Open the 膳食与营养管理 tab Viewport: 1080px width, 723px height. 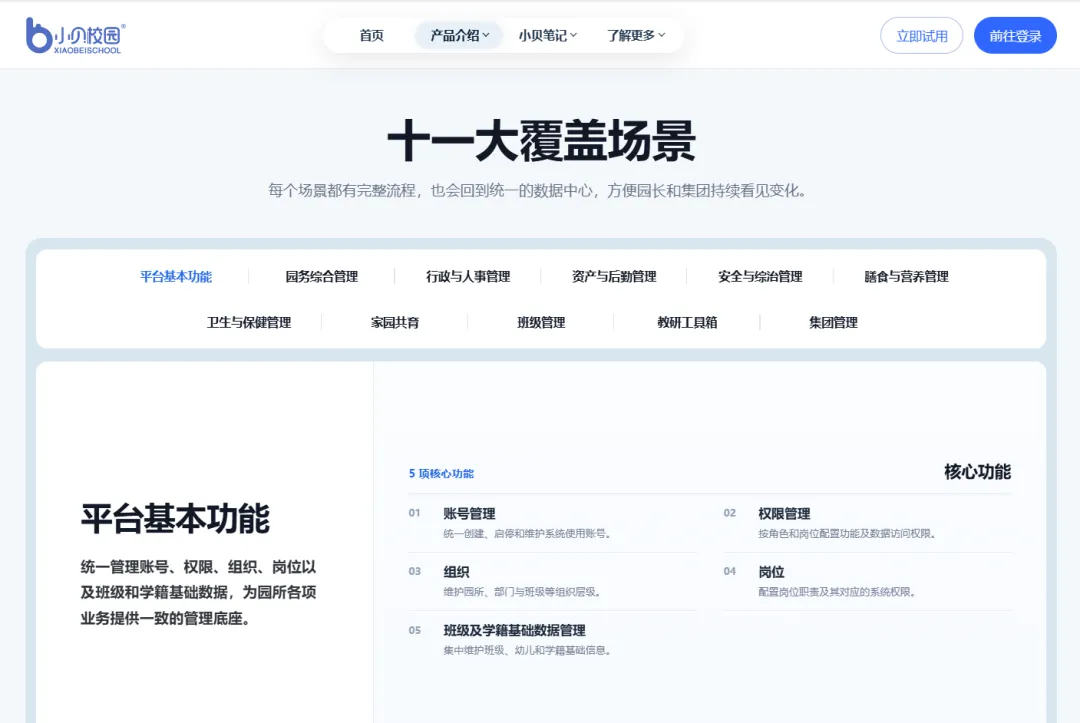pyautogui.click(x=906, y=276)
